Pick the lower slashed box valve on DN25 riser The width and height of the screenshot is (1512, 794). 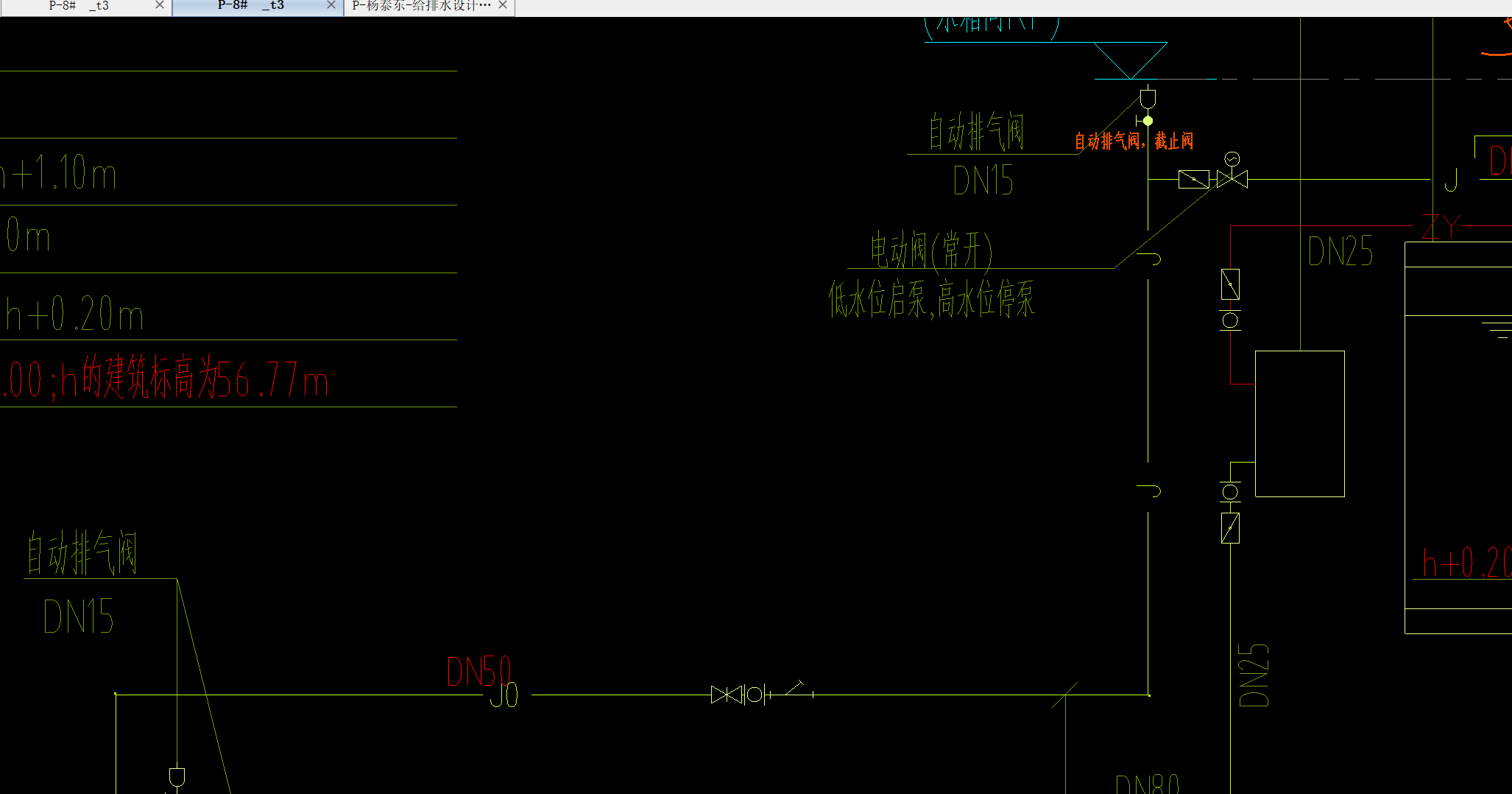(x=1230, y=528)
